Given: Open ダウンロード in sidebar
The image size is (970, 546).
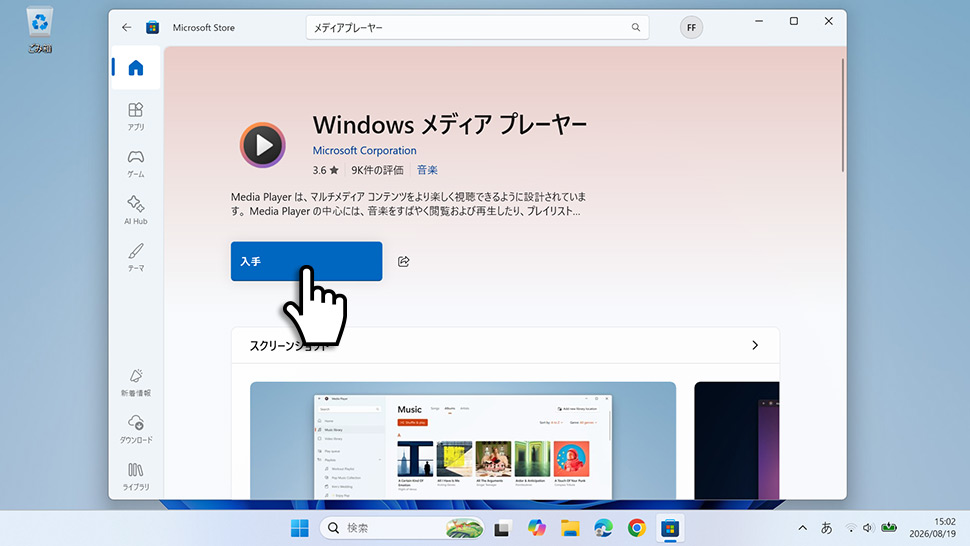Looking at the screenshot, I should click(135, 429).
